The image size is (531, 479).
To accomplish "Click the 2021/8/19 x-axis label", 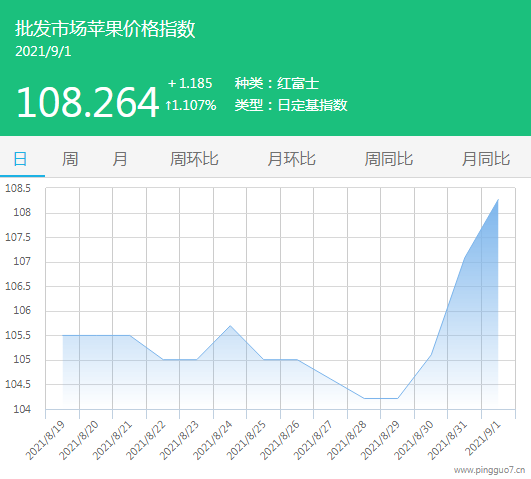I will point(45,440).
